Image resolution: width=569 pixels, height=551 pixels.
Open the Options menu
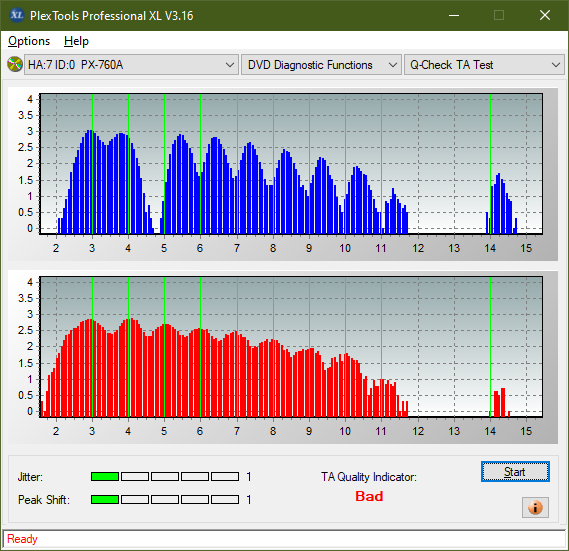point(29,41)
